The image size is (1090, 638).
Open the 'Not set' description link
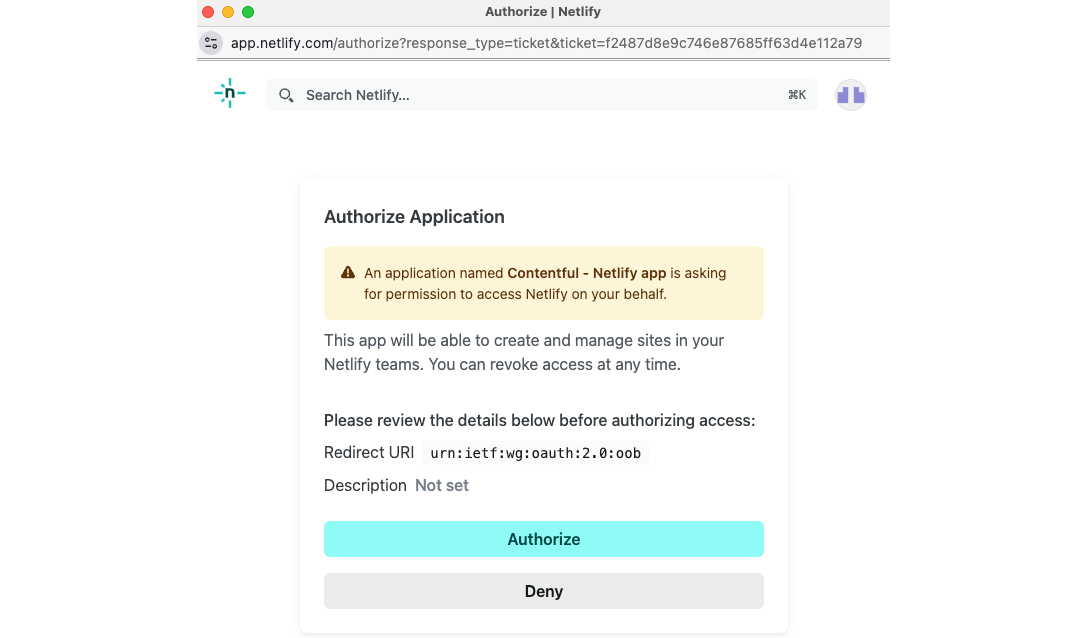pyautogui.click(x=441, y=485)
